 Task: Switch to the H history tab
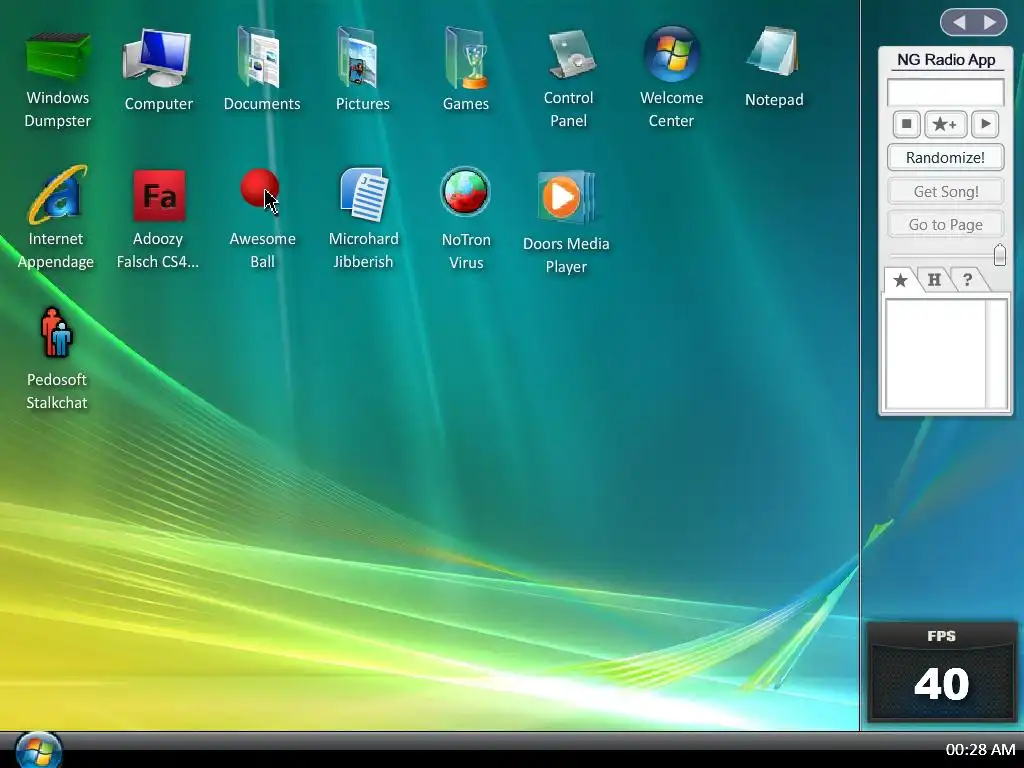tap(934, 280)
